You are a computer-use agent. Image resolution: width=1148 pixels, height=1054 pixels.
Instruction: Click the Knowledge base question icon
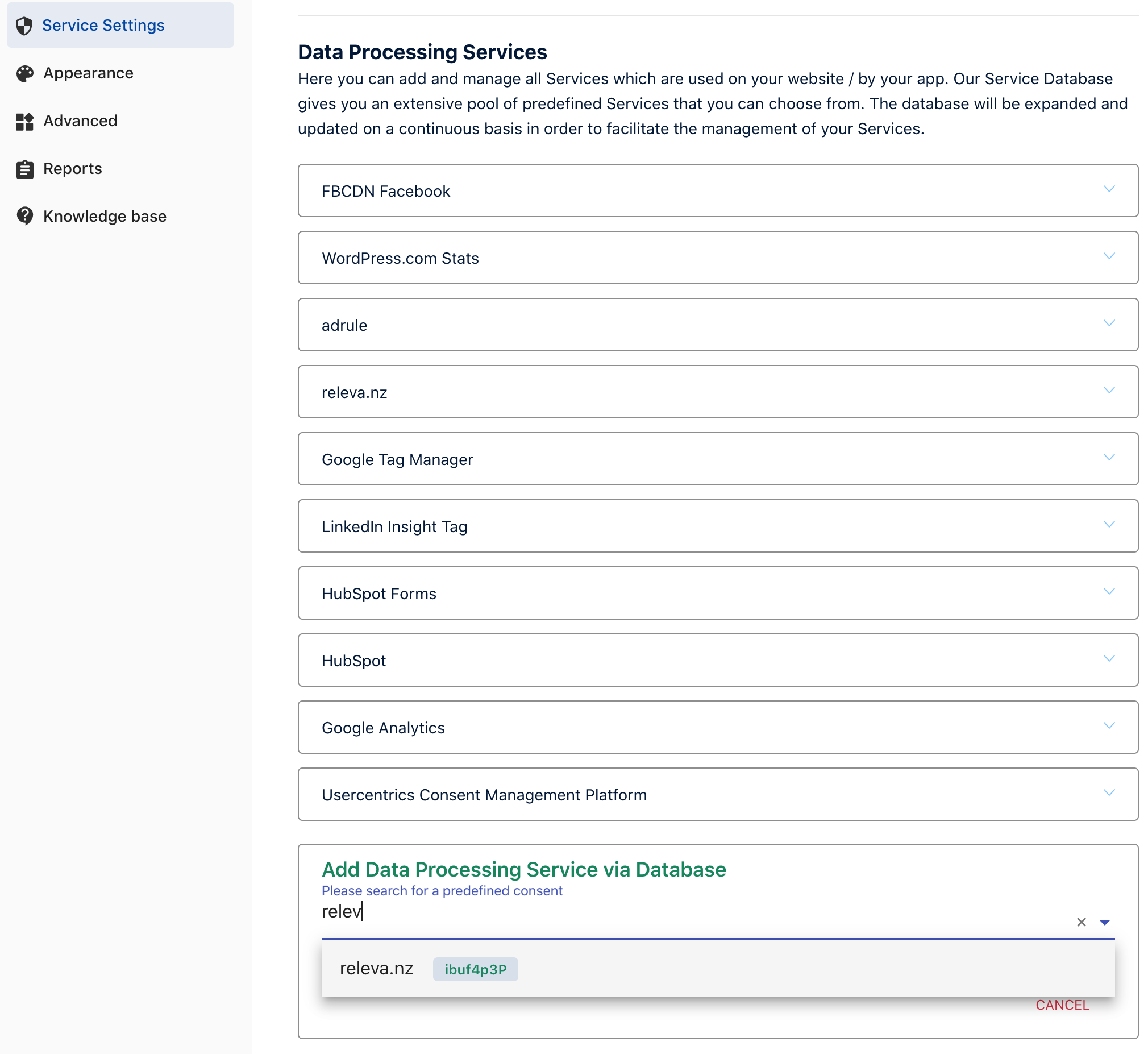tap(24, 217)
